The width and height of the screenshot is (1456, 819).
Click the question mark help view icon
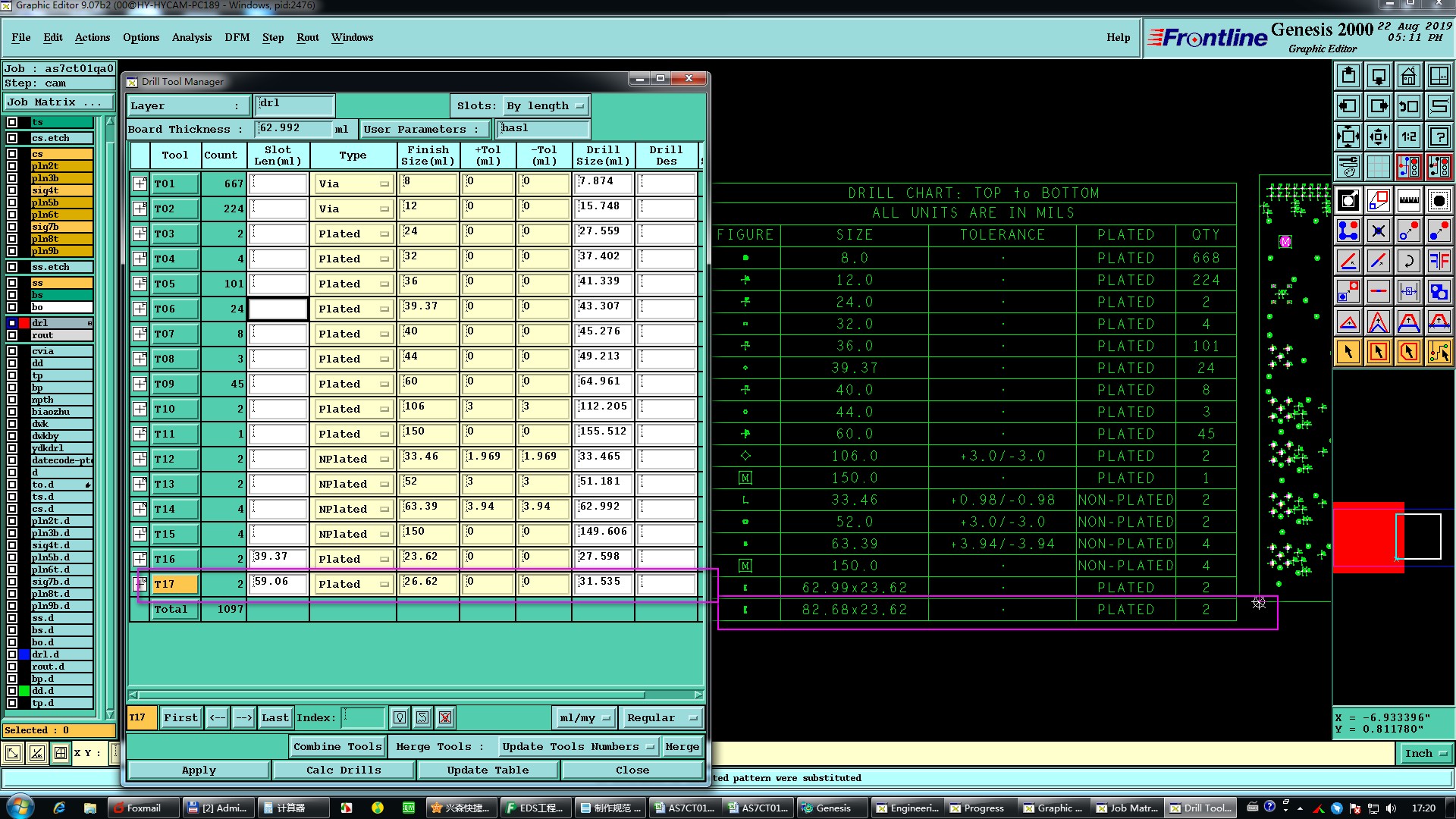1439,136
